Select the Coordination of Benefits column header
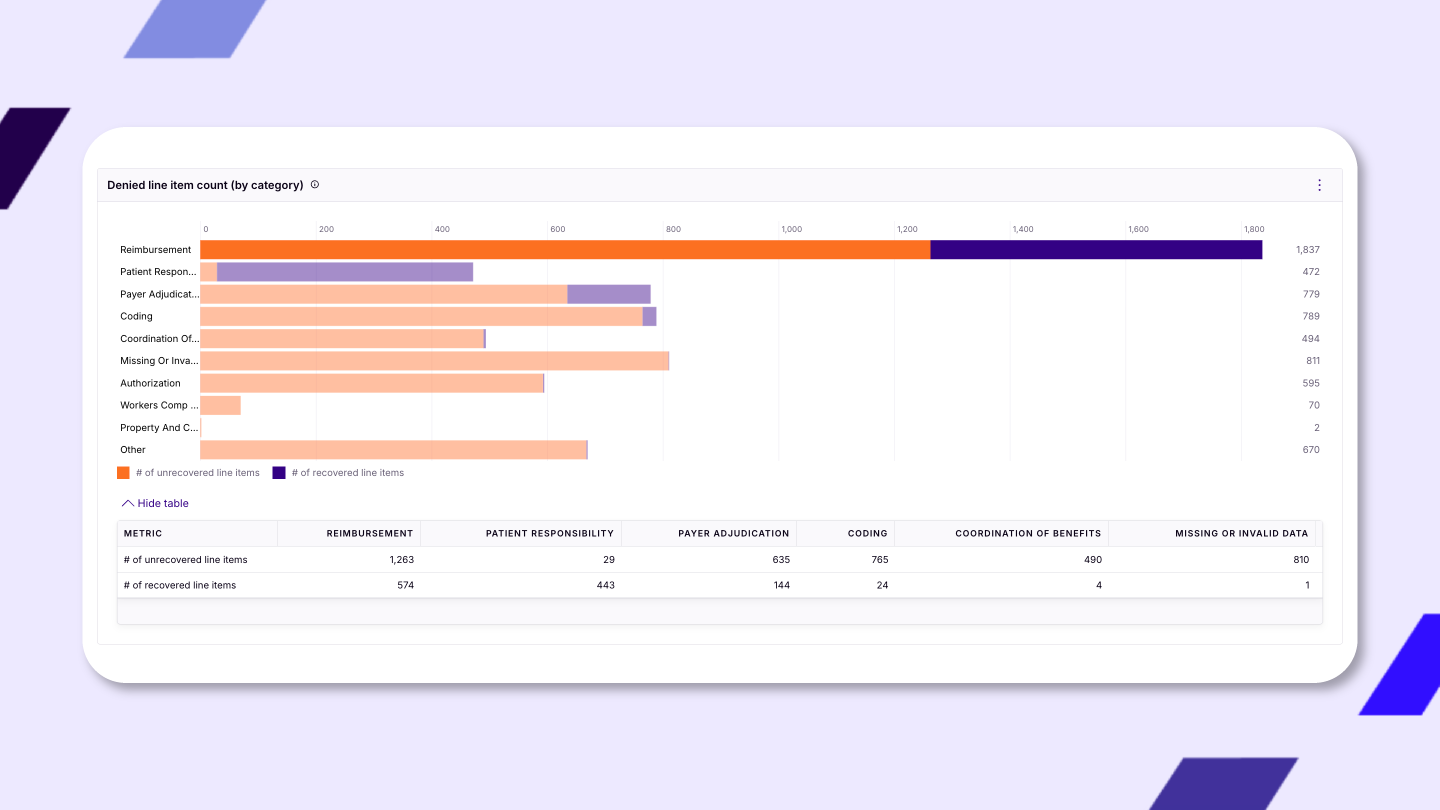 (x=1027, y=534)
